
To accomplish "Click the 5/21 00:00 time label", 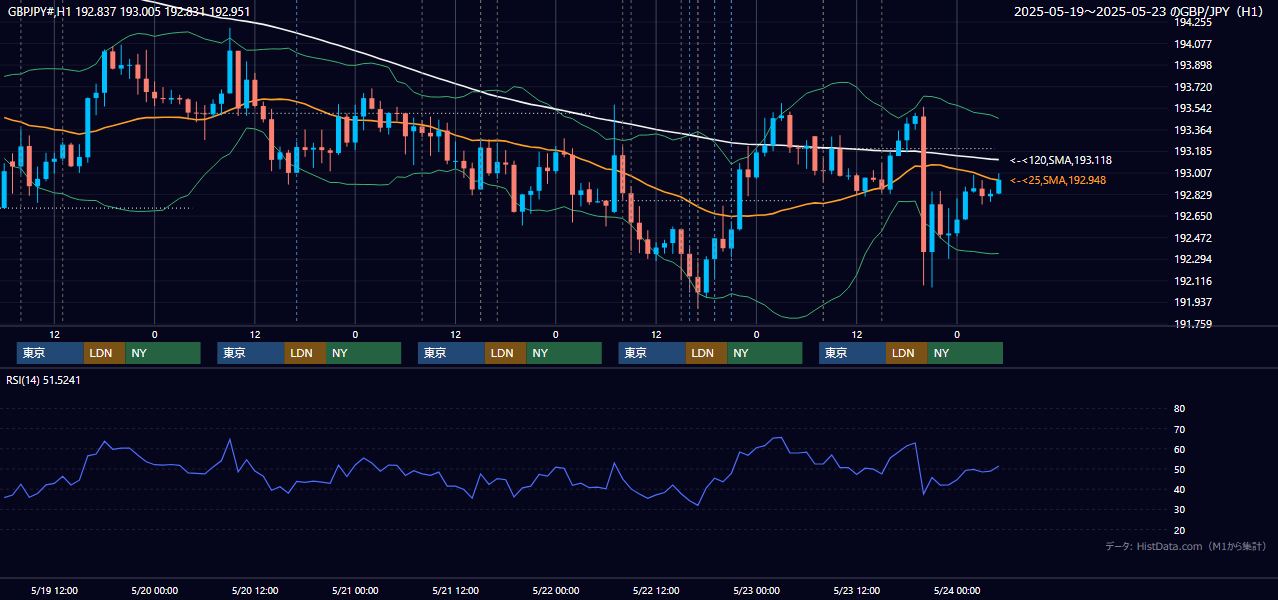I will click(355, 591).
